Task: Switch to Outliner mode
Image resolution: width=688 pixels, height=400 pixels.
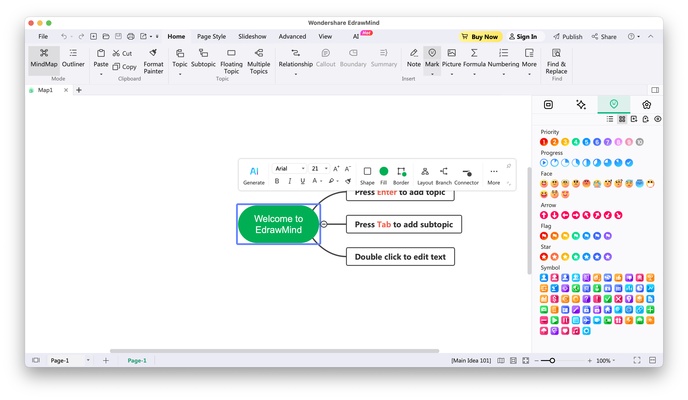Action: point(73,58)
